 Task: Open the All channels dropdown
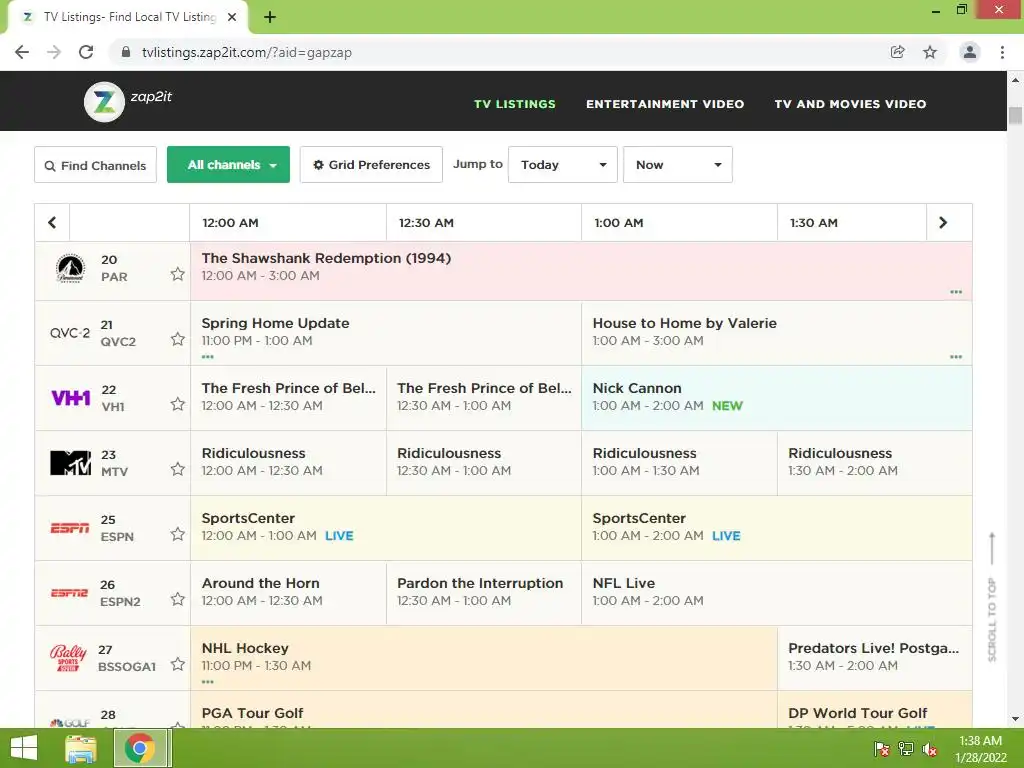(229, 165)
